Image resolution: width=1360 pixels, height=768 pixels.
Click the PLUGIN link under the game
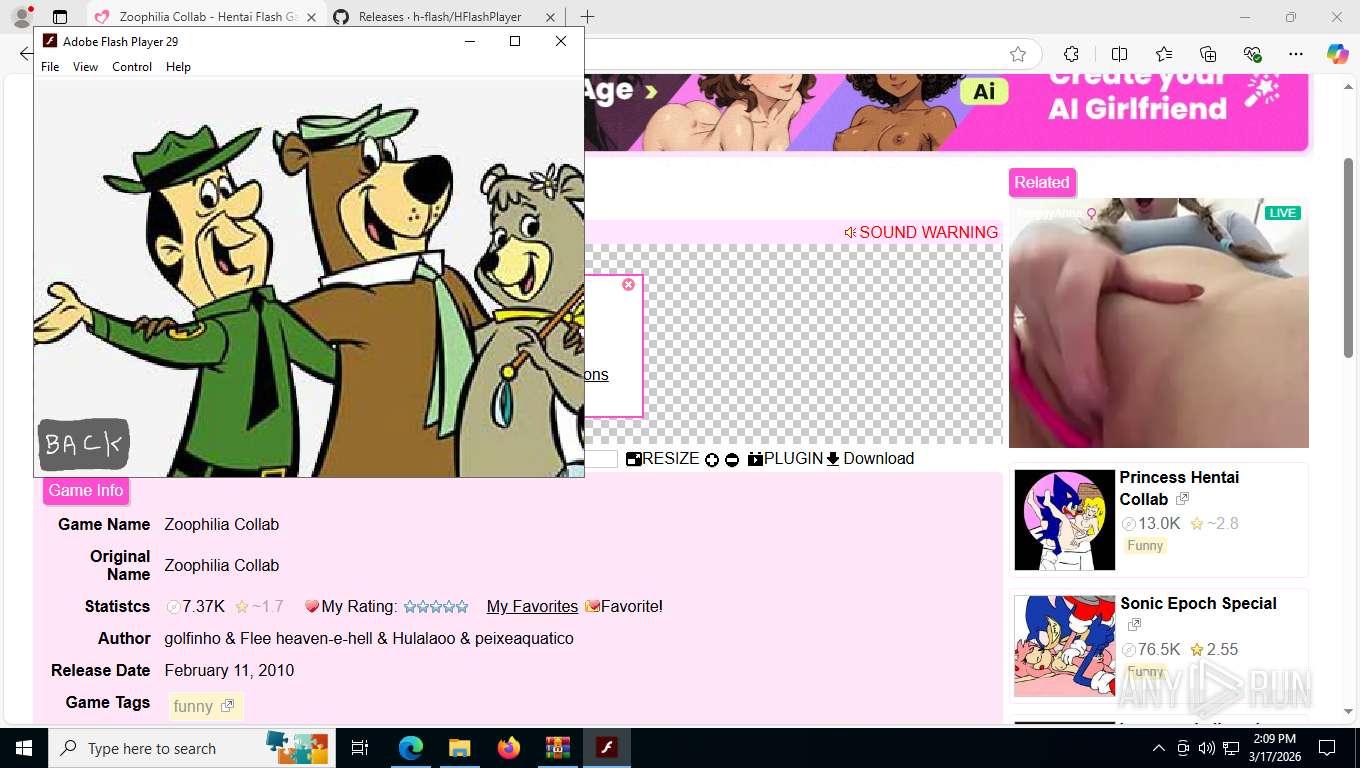click(785, 459)
